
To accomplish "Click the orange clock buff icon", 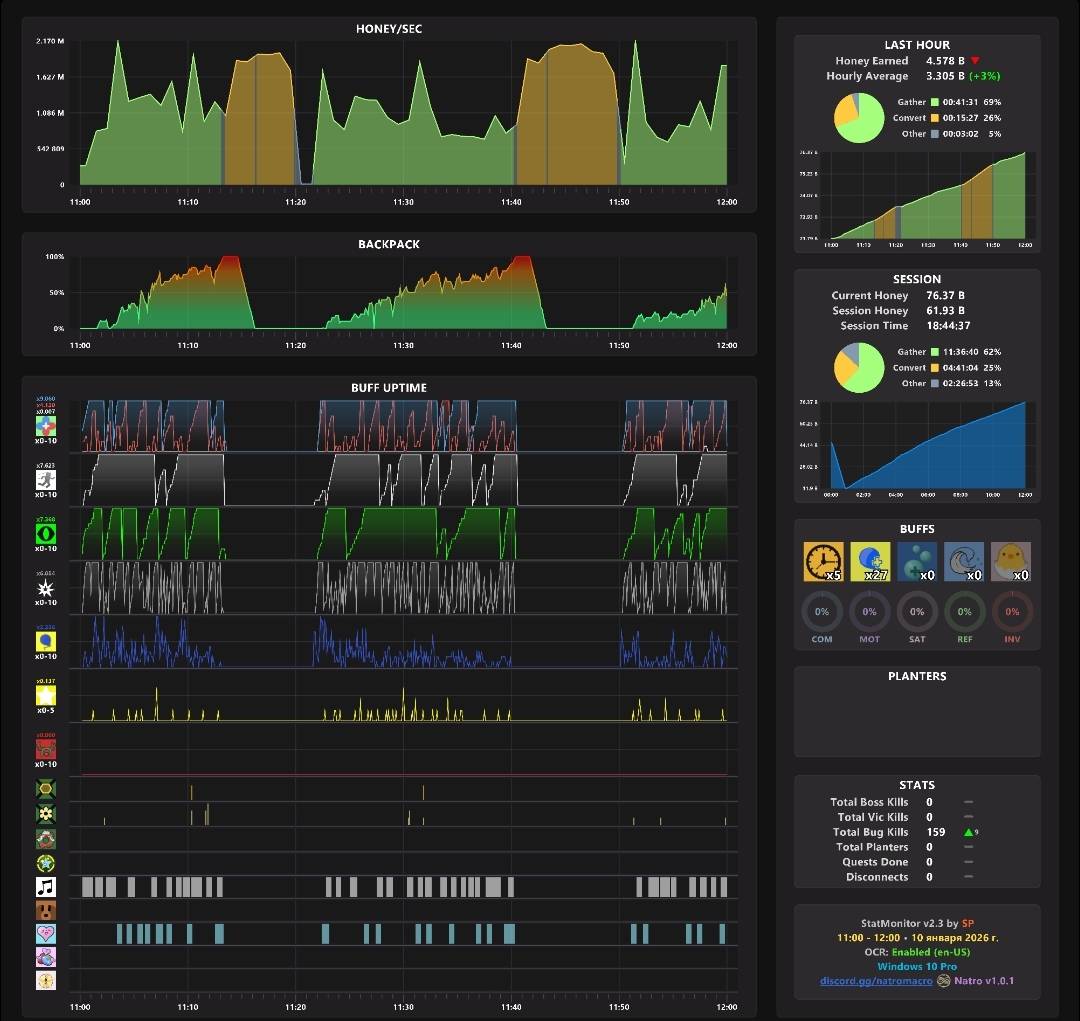I will click(823, 561).
